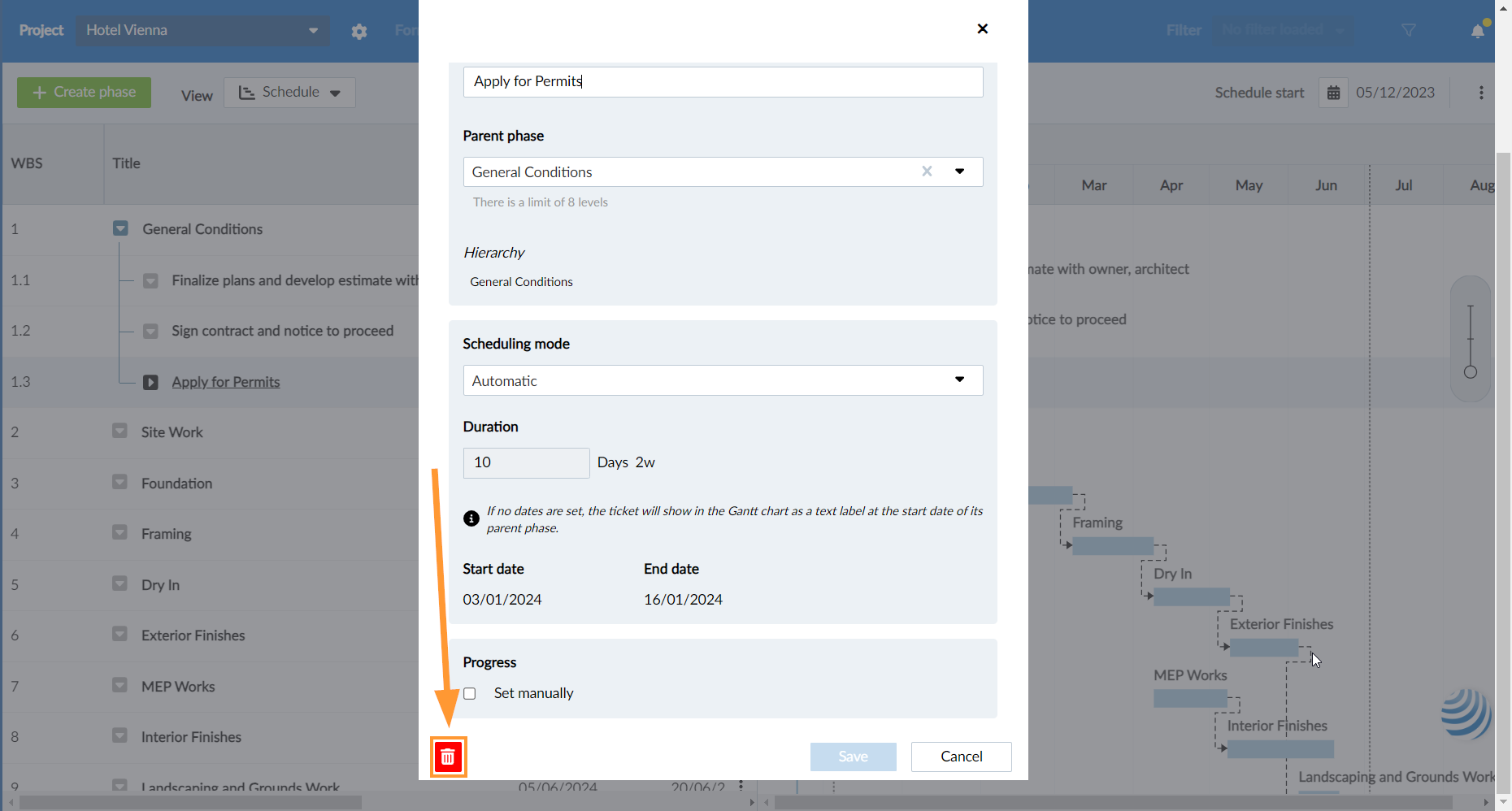Toggle the Apply for Permits row arrow
Viewport: 1512px width, 811px height.
tap(150, 382)
